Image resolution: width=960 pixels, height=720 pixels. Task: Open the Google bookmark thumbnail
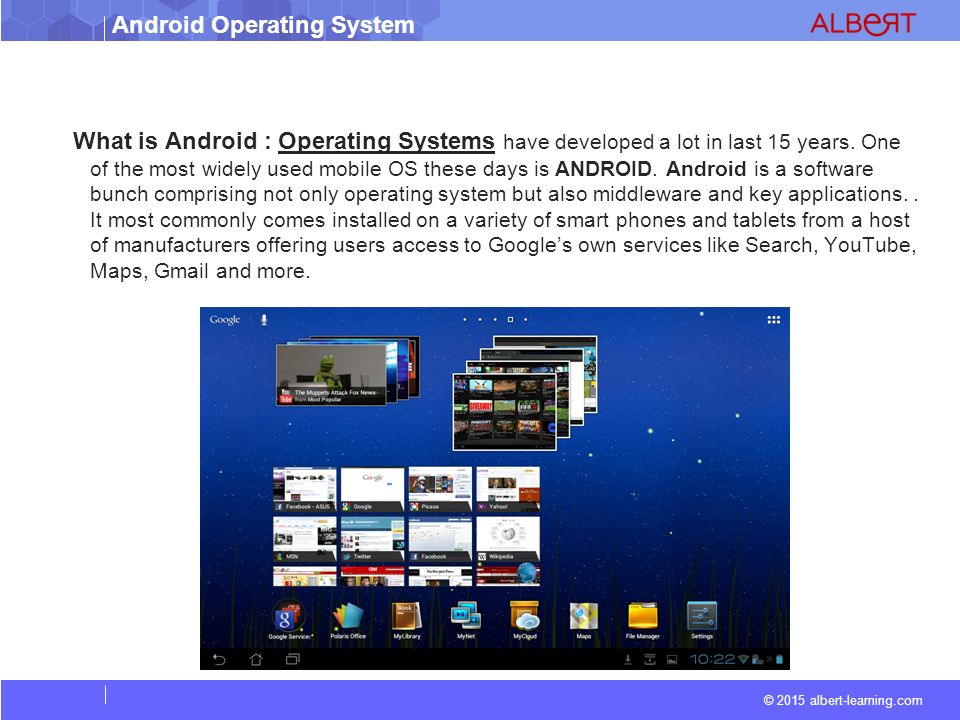pyautogui.click(x=372, y=489)
